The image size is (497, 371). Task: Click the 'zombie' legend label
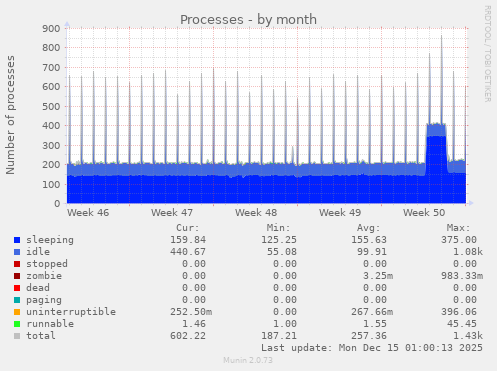tap(44, 276)
